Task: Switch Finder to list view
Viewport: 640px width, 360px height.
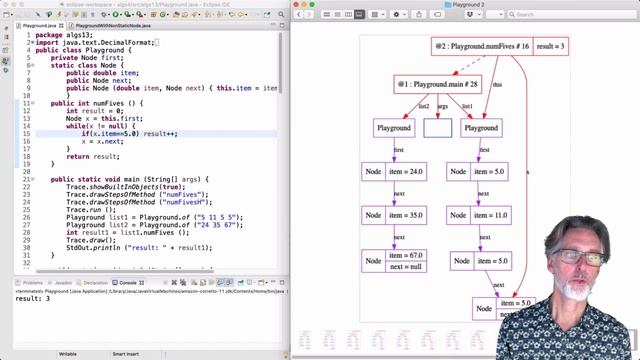Action: (x=338, y=14)
